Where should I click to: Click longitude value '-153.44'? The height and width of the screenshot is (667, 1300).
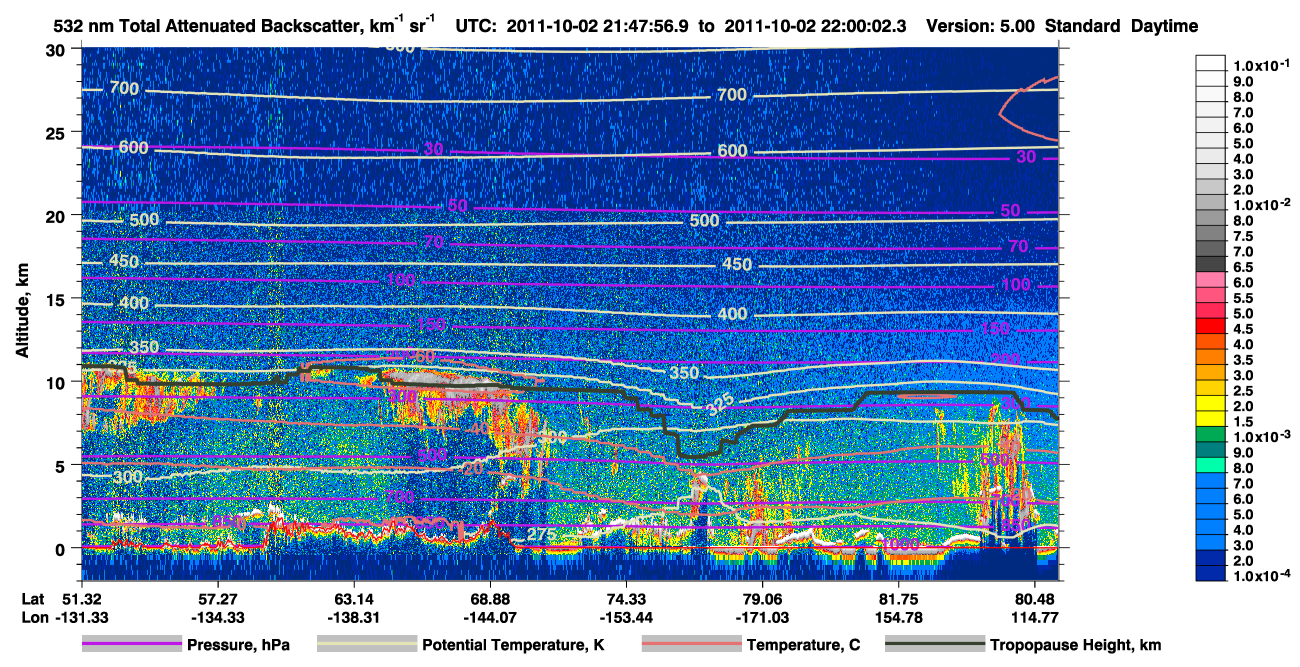coord(626,617)
